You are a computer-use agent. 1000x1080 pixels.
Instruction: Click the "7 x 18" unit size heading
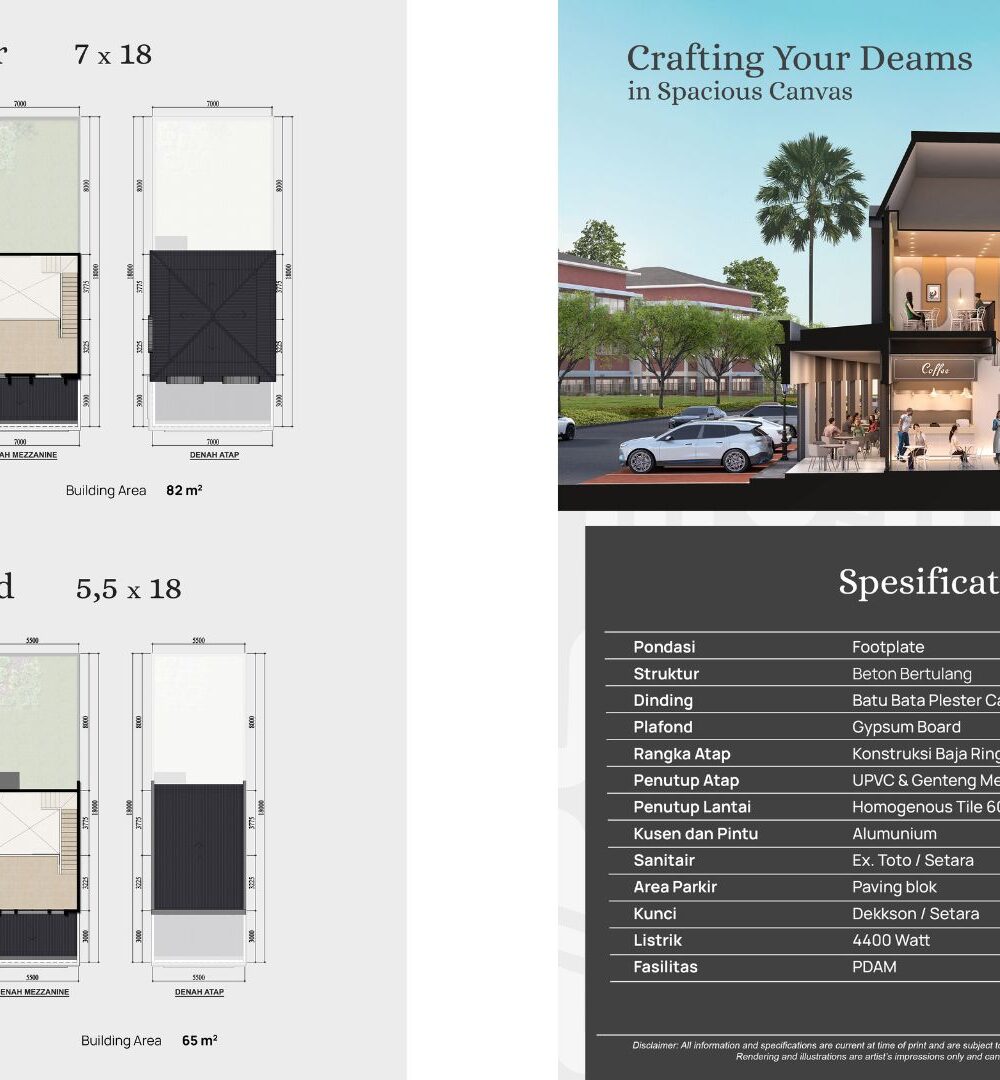[x=113, y=54]
